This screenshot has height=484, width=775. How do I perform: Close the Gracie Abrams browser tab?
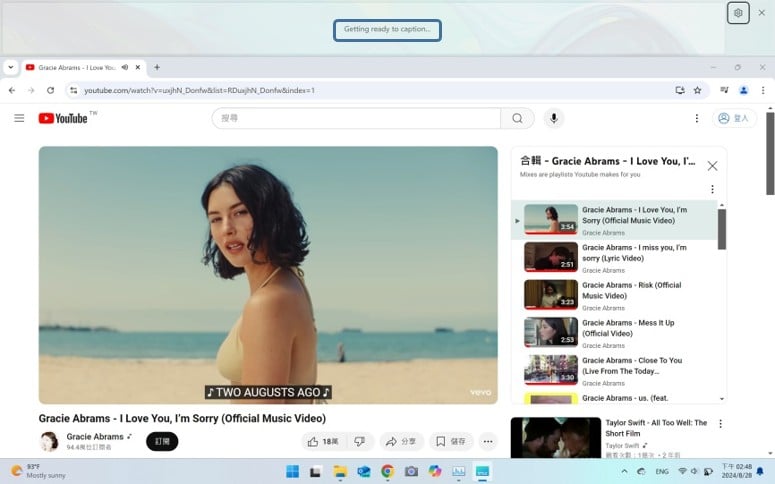click(138, 67)
